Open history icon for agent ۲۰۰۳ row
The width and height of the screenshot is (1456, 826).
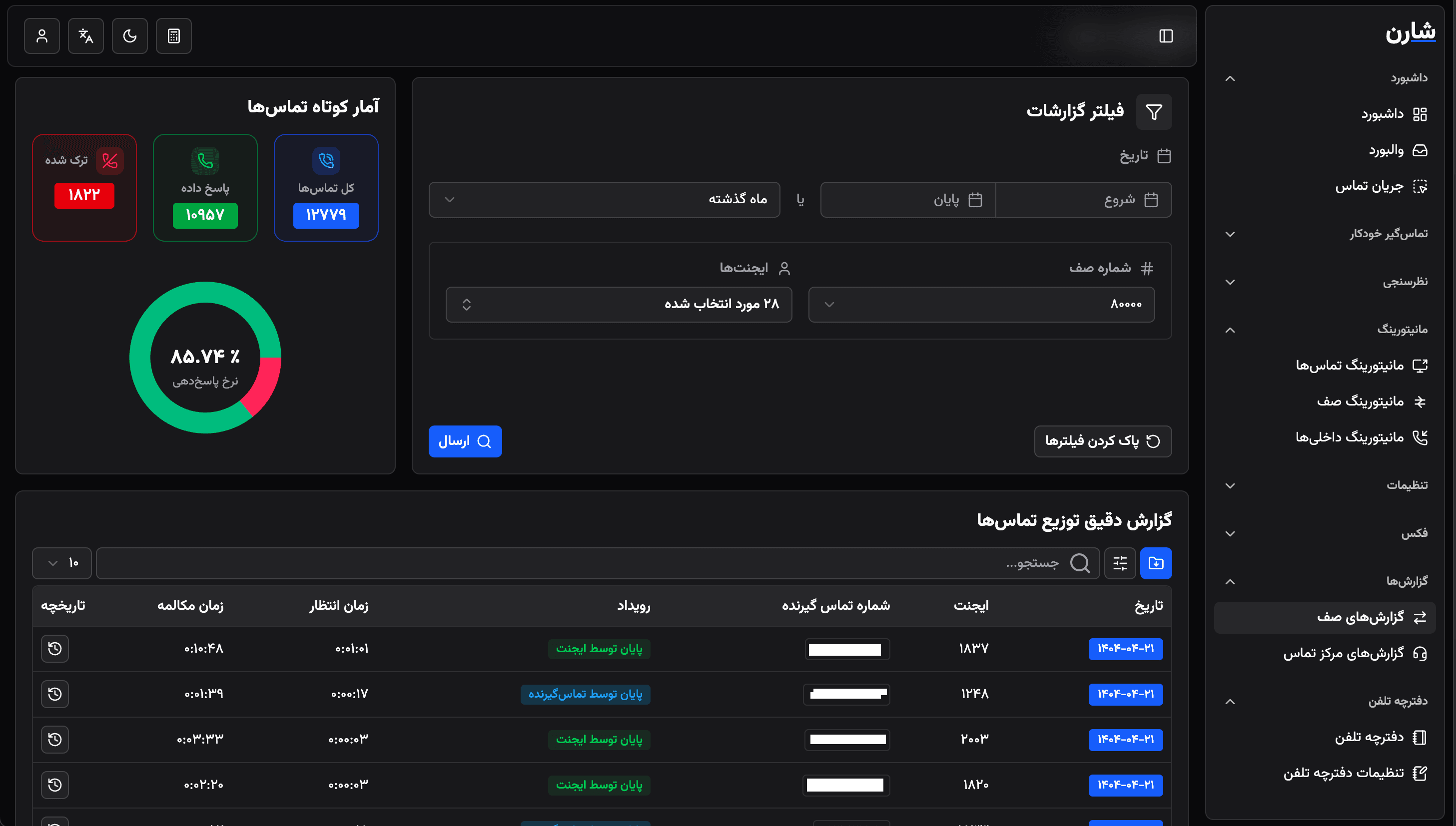55,740
